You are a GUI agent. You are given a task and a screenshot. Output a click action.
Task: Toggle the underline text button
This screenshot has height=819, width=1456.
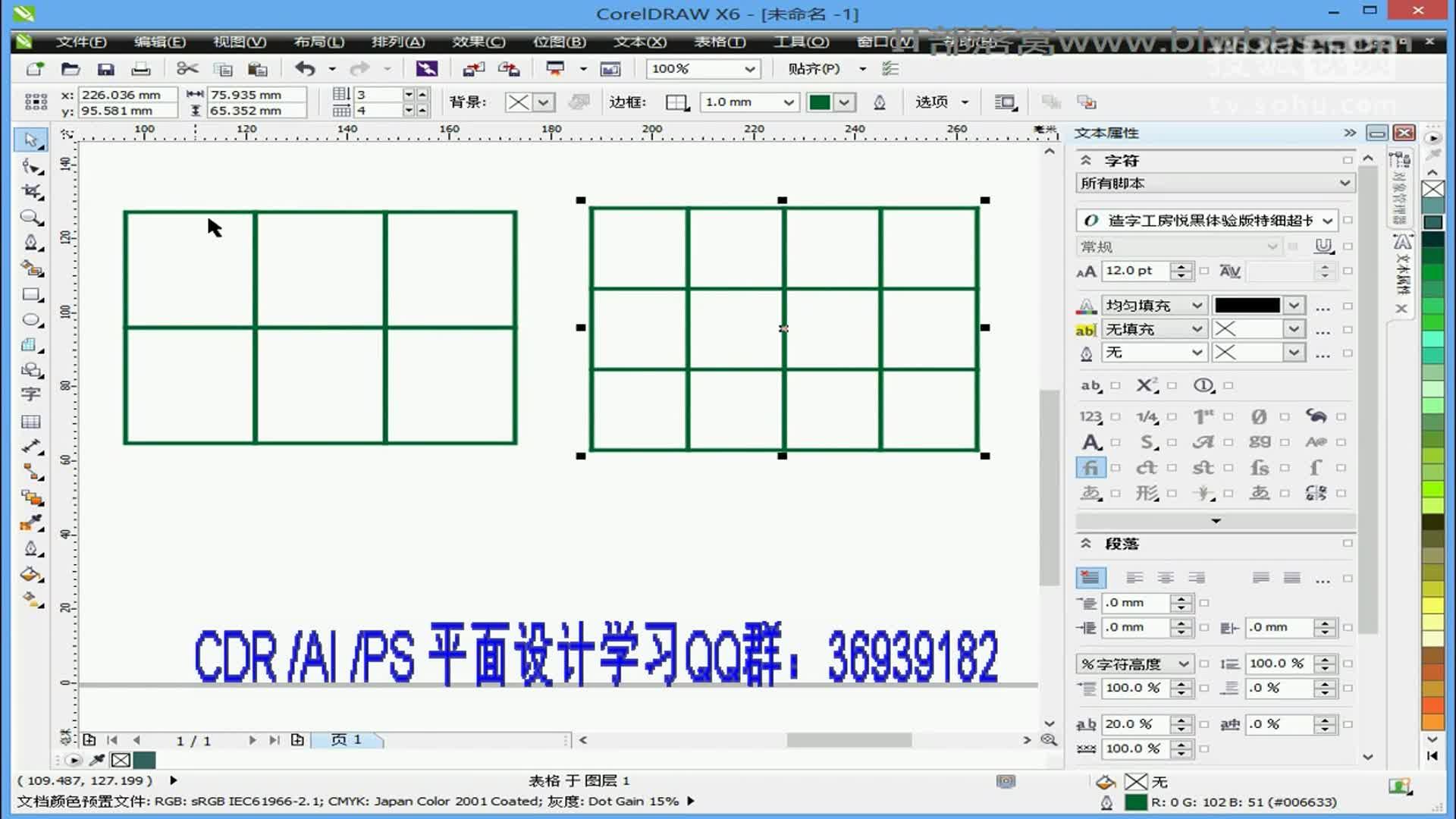coord(1323,246)
